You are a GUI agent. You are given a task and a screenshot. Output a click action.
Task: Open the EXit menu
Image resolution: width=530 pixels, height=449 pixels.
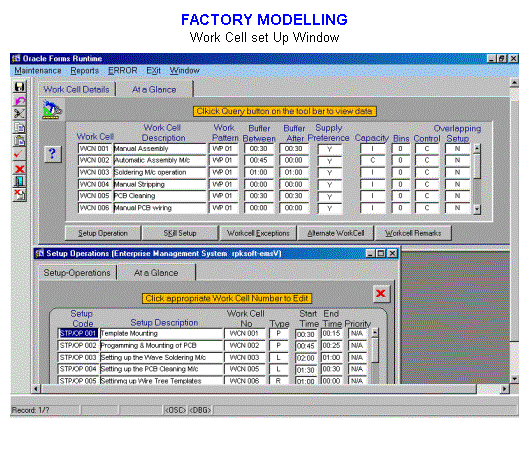(153, 71)
